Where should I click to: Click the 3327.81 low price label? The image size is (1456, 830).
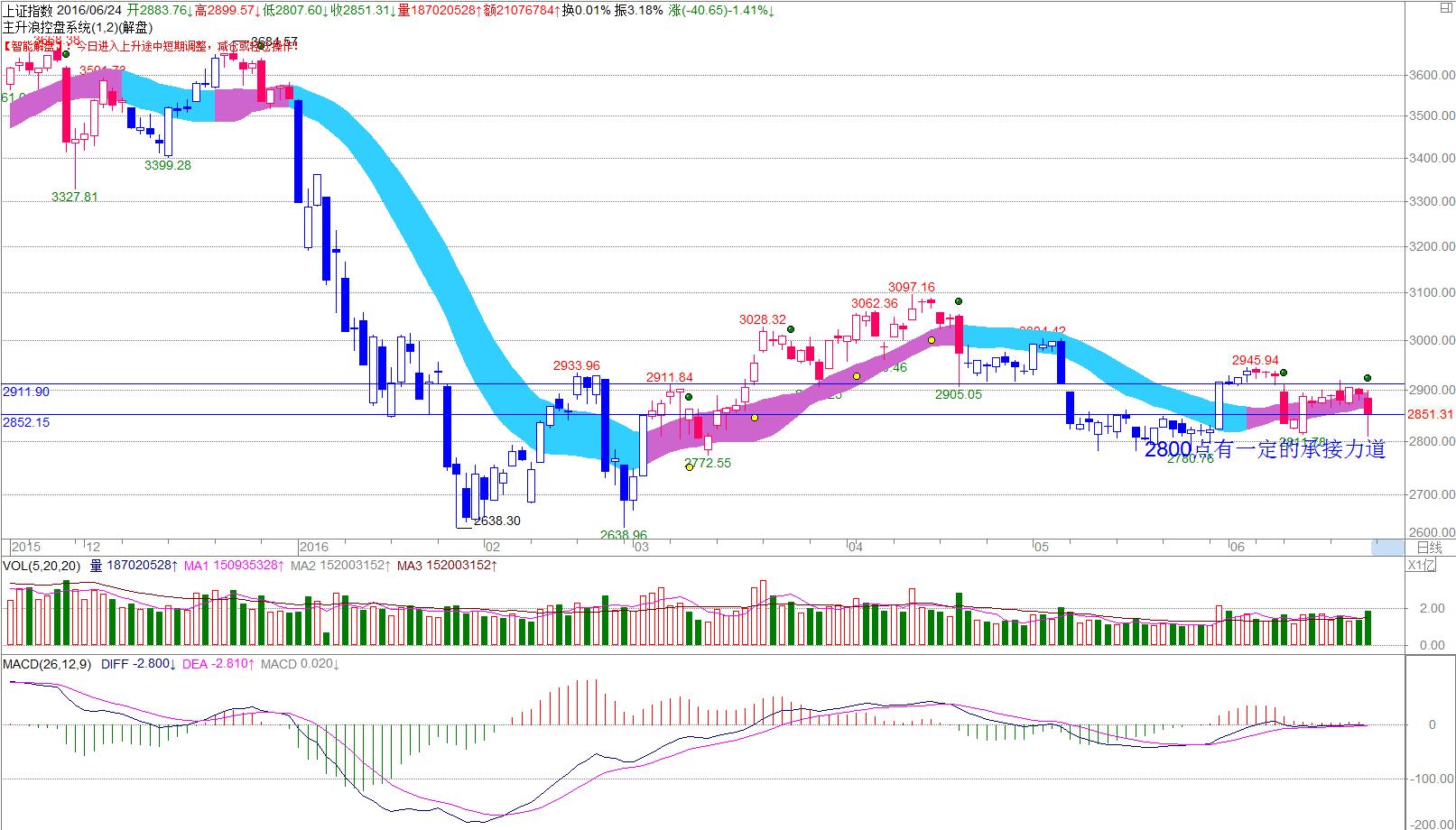point(75,197)
